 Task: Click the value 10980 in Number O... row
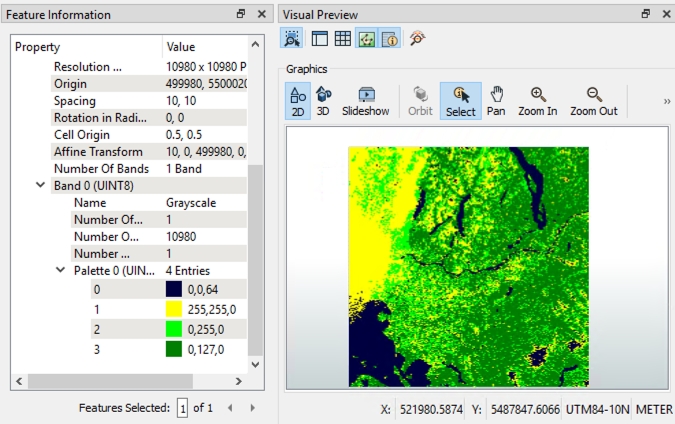[x=181, y=236]
